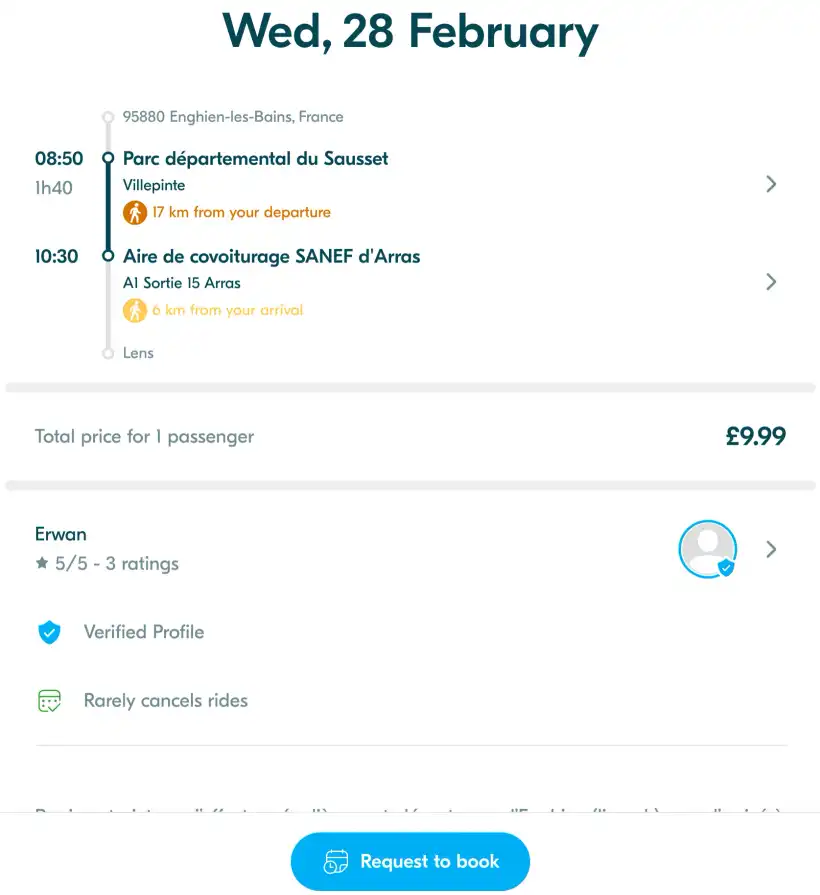Click the calendar icon on Request to book
Screen dimensions: 820x895
tap(336, 862)
